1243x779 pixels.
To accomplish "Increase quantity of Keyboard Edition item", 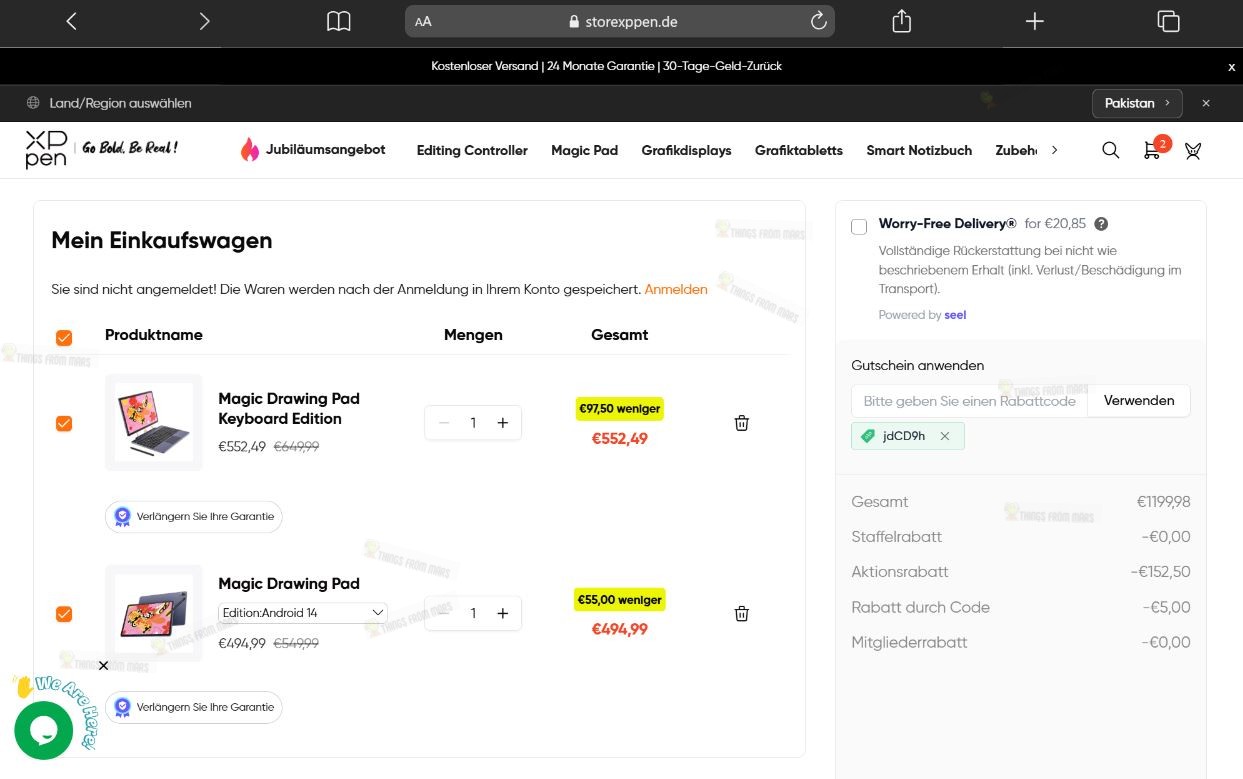I will [503, 423].
